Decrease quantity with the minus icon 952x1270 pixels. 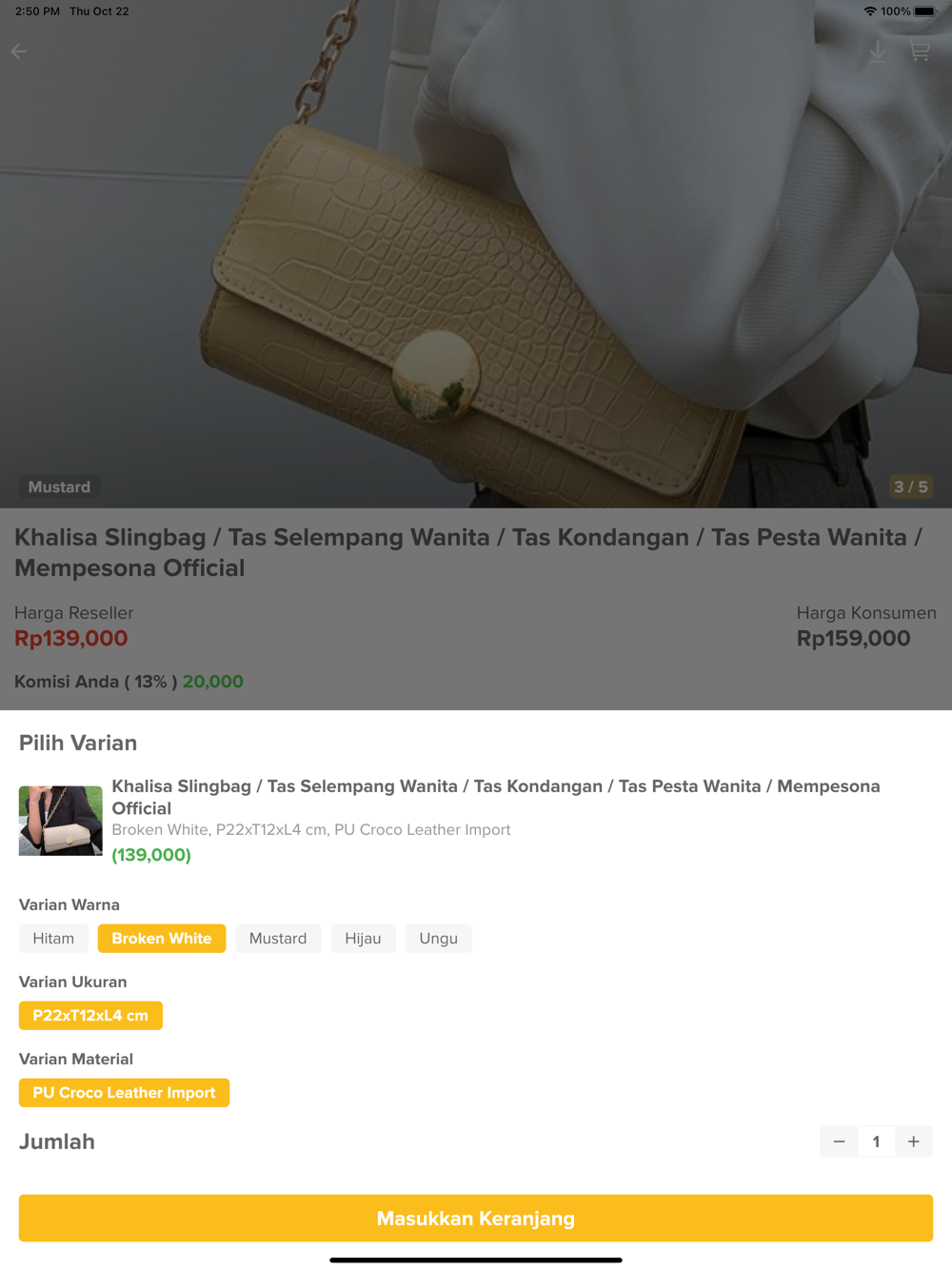click(839, 1141)
